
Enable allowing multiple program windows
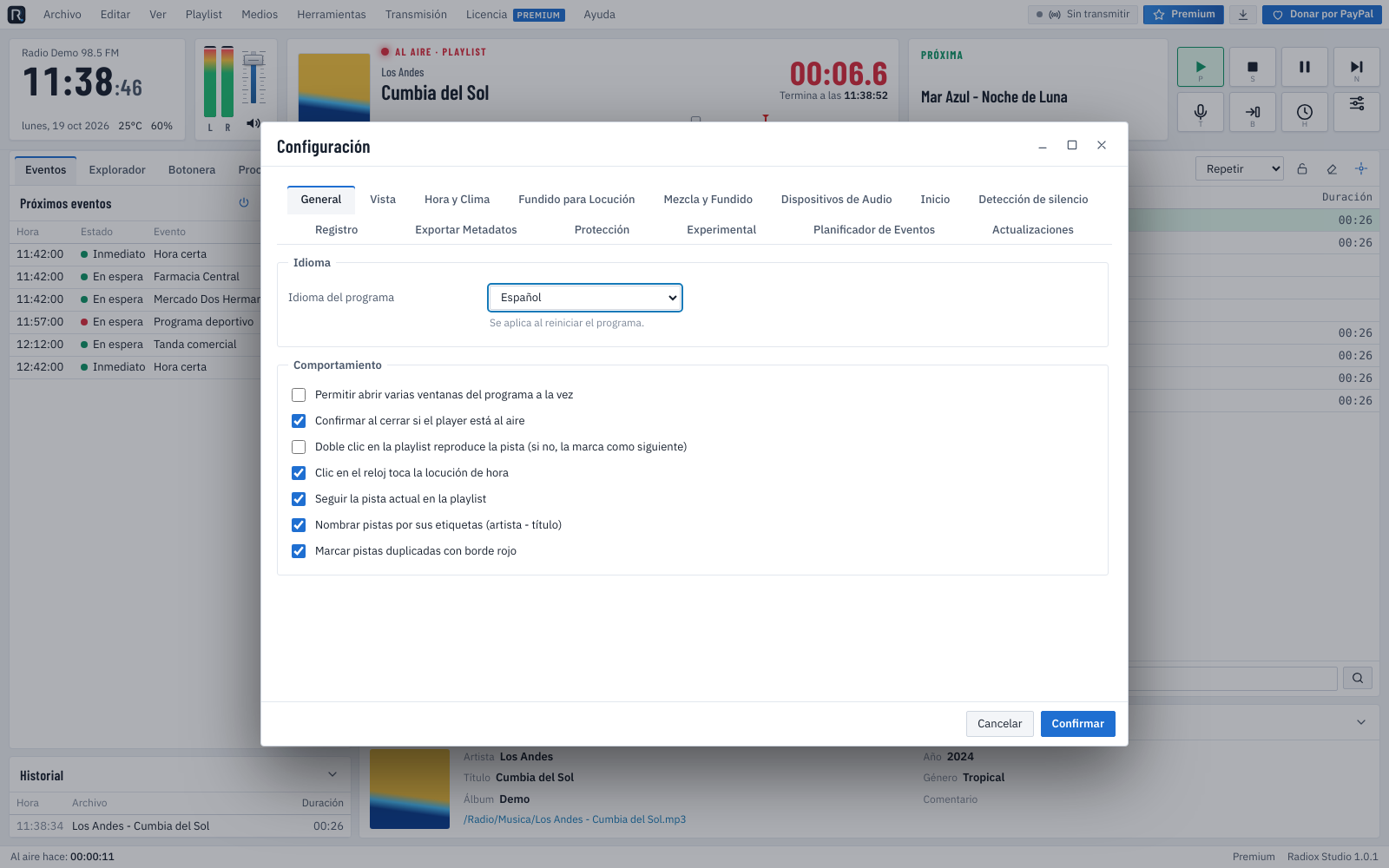coord(299,395)
